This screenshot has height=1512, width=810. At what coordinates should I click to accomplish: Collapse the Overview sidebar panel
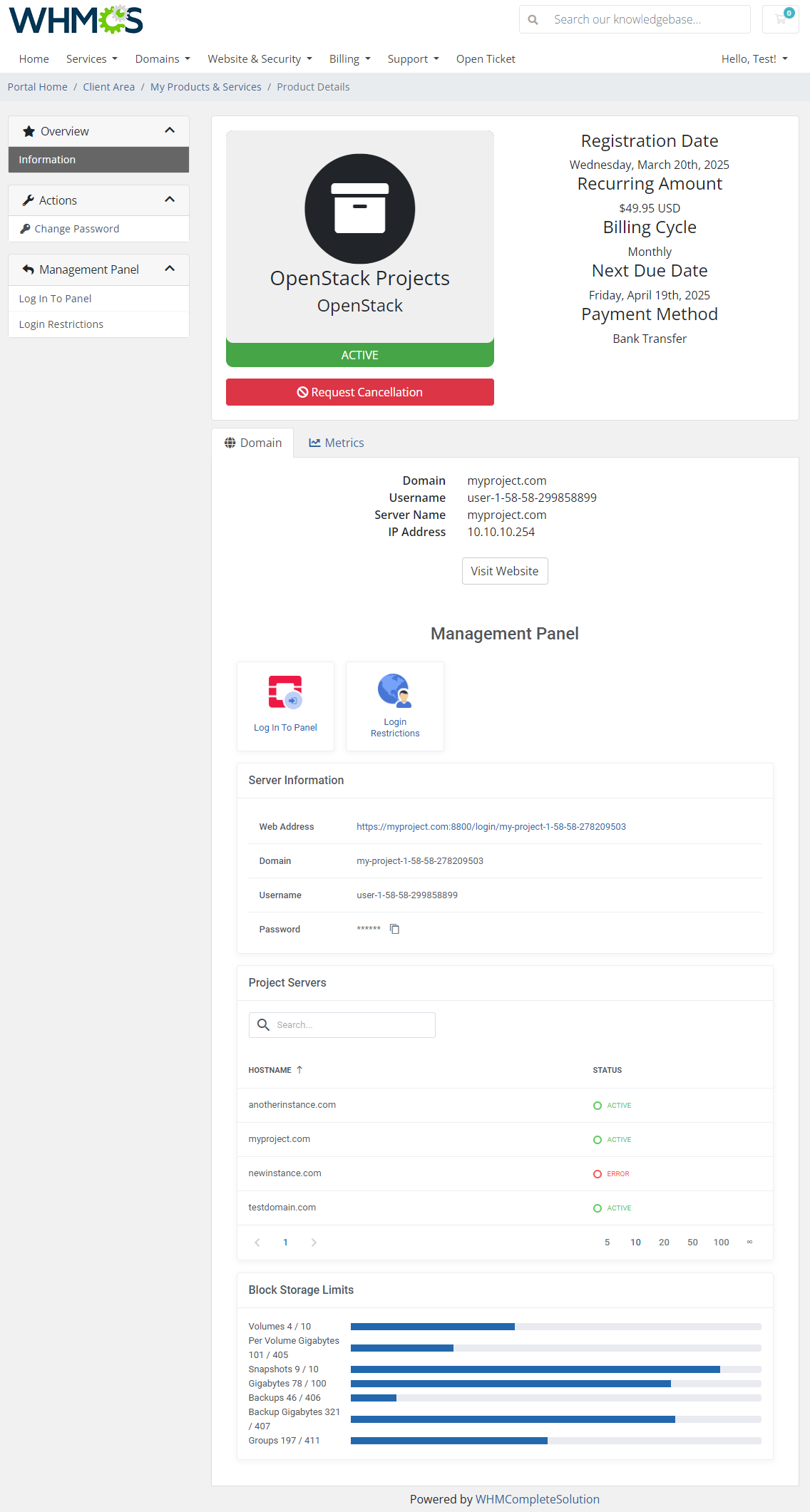(170, 130)
